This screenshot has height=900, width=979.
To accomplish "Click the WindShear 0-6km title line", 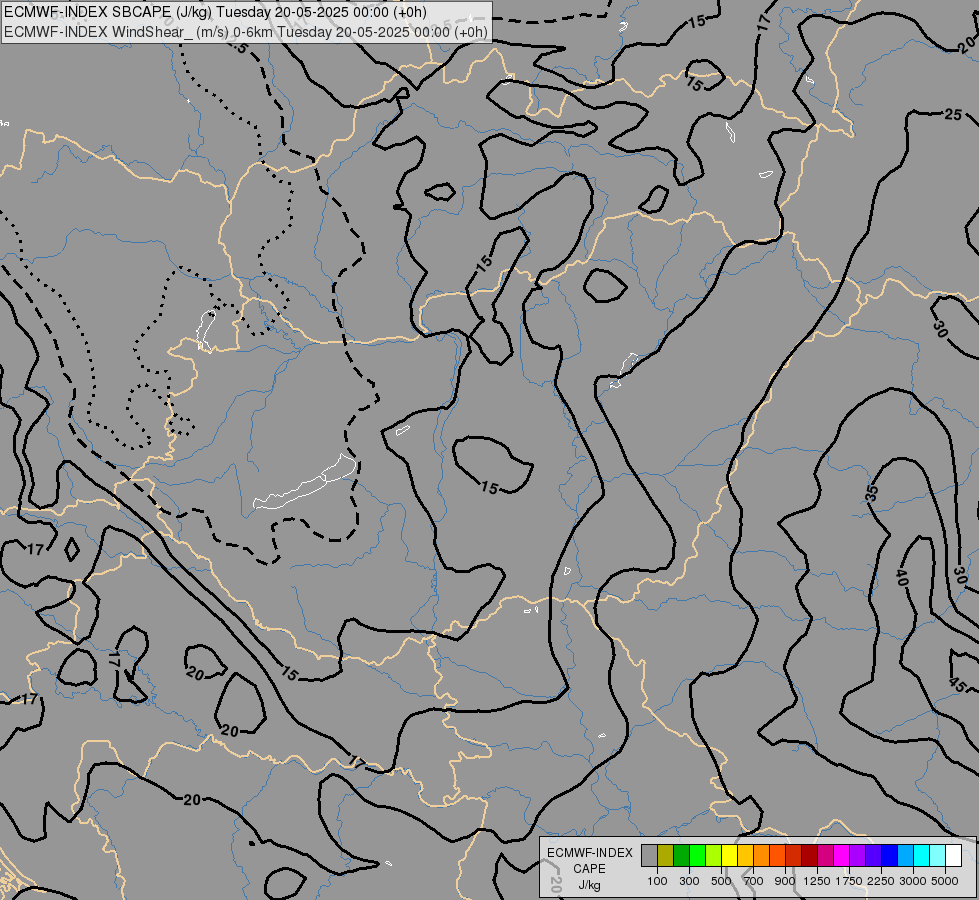I will [x=245, y=32].
